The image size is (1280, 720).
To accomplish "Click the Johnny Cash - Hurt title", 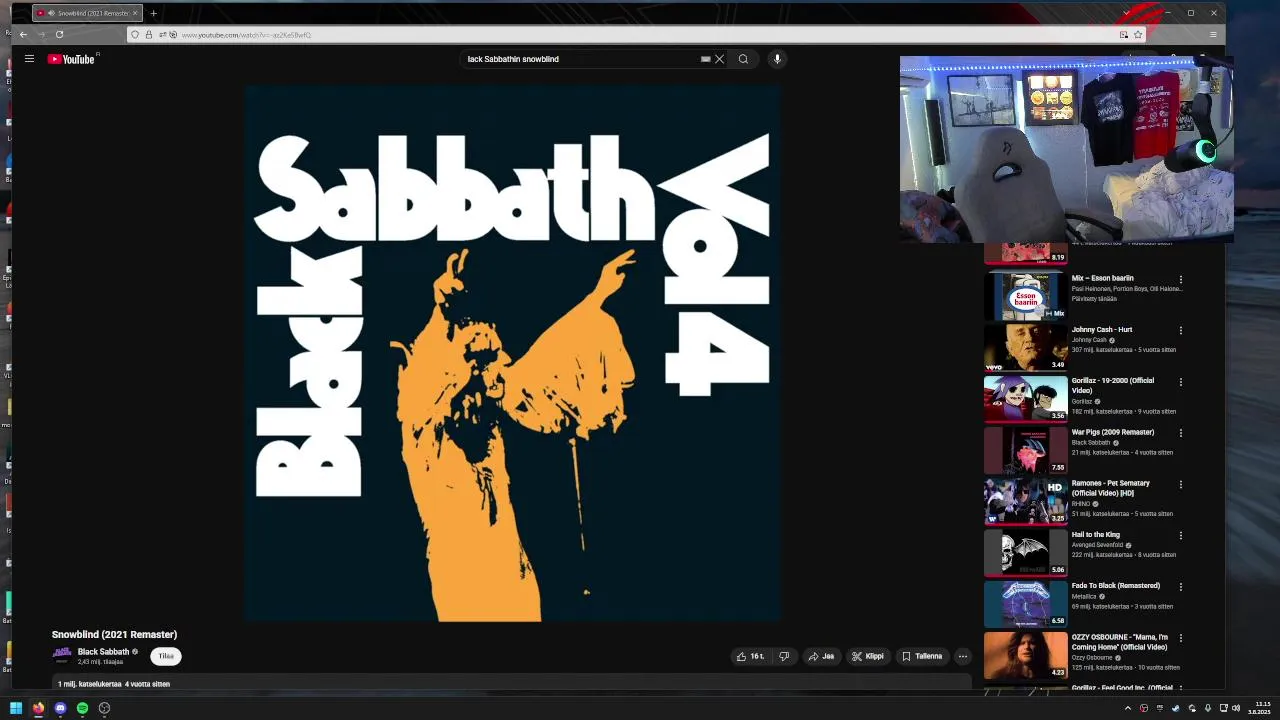I will point(1102,329).
